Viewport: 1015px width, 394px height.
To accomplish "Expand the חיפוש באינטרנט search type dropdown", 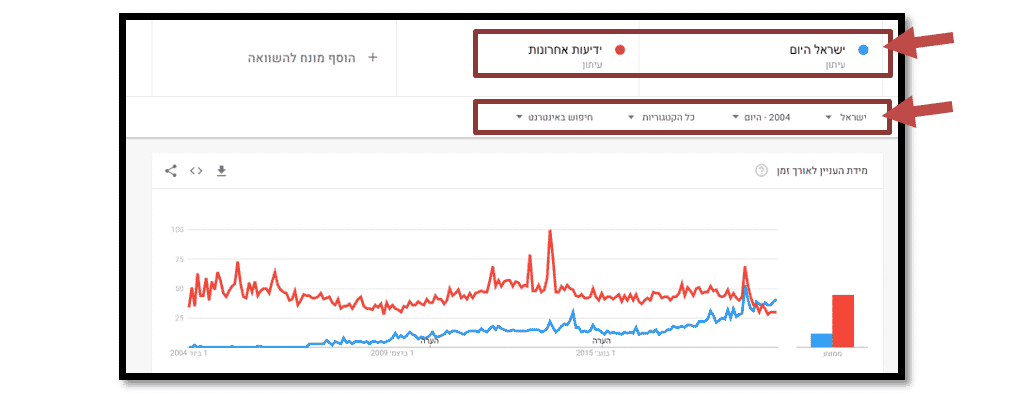I will [555, 118].
